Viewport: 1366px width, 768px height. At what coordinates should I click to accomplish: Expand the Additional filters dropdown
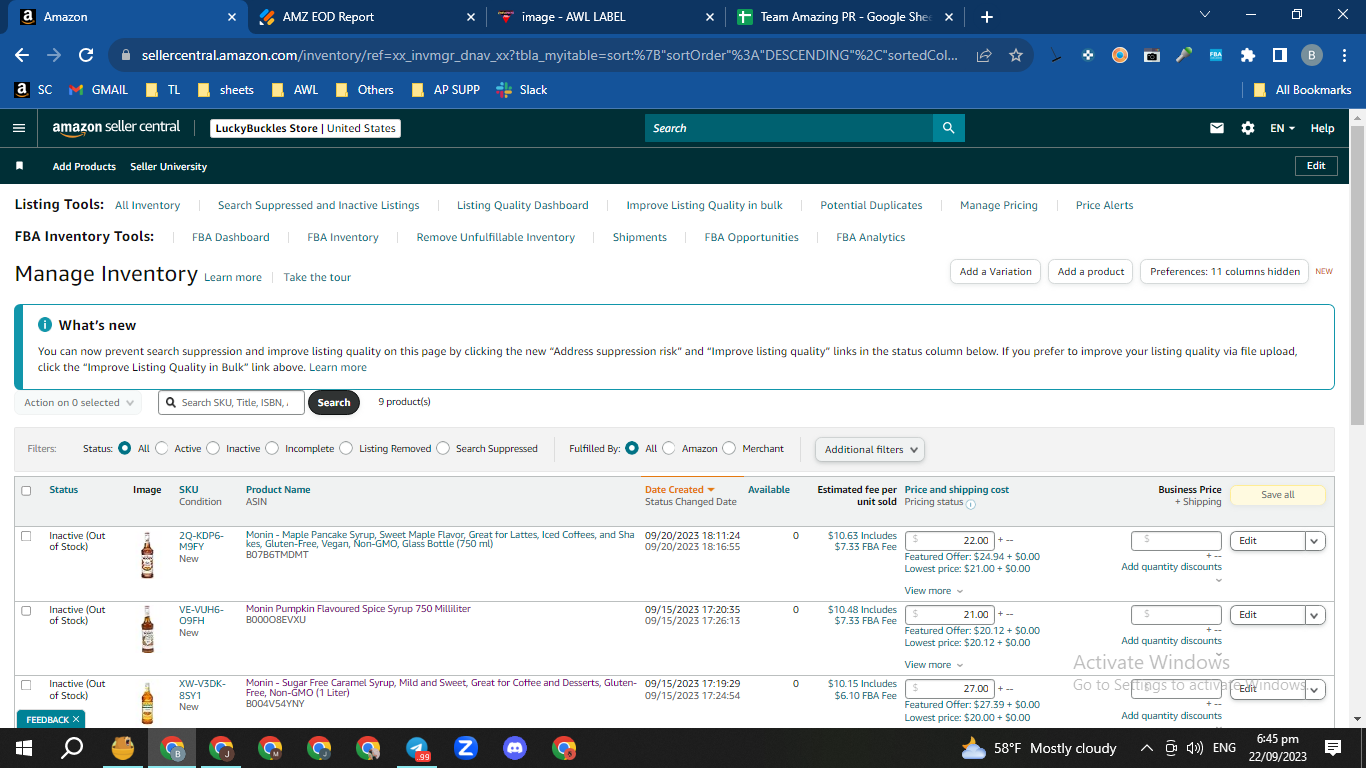pos(870,450)
